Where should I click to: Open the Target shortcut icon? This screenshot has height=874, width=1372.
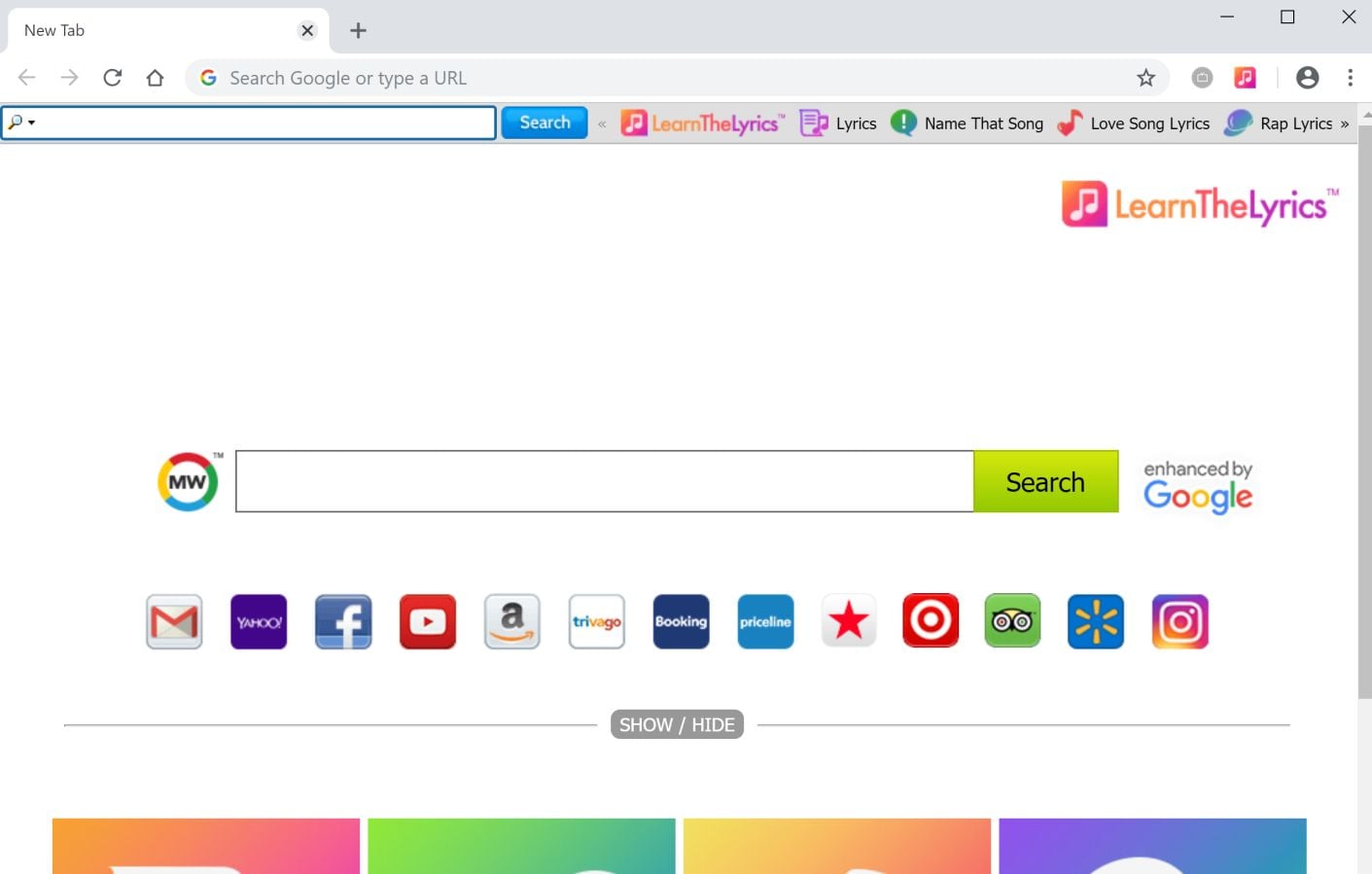click(931, 620)
